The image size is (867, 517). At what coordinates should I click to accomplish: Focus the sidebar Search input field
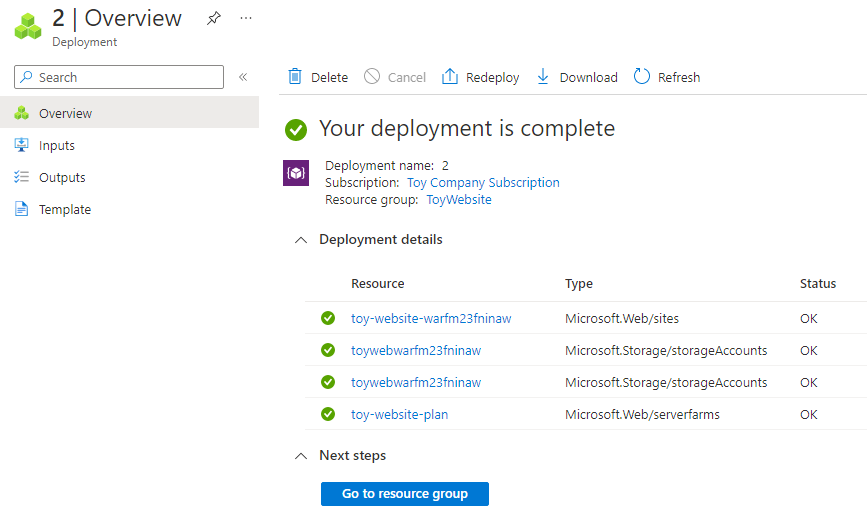[x=119, y=77]
